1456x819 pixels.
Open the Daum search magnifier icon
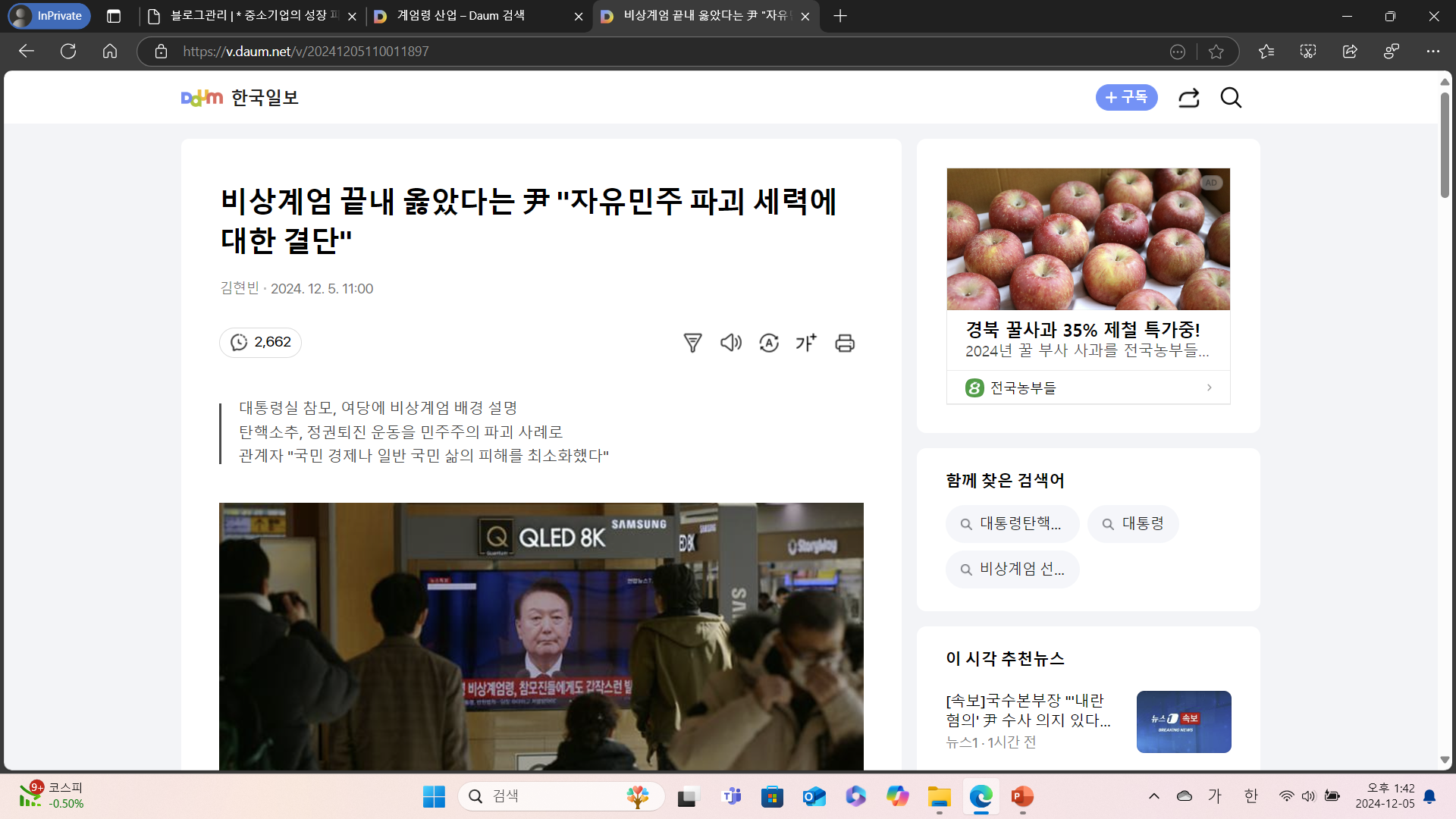[x=1231, y=98]
